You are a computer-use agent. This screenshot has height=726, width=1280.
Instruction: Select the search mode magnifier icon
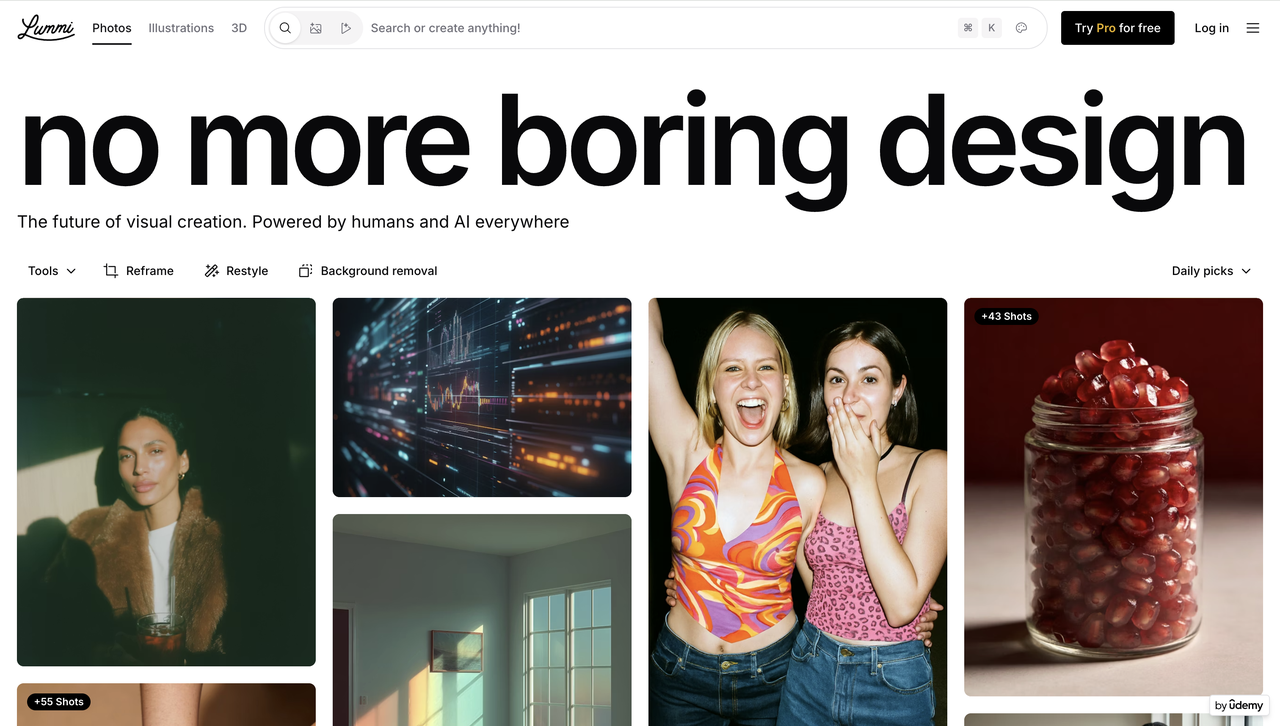click(x=285, y=28)
